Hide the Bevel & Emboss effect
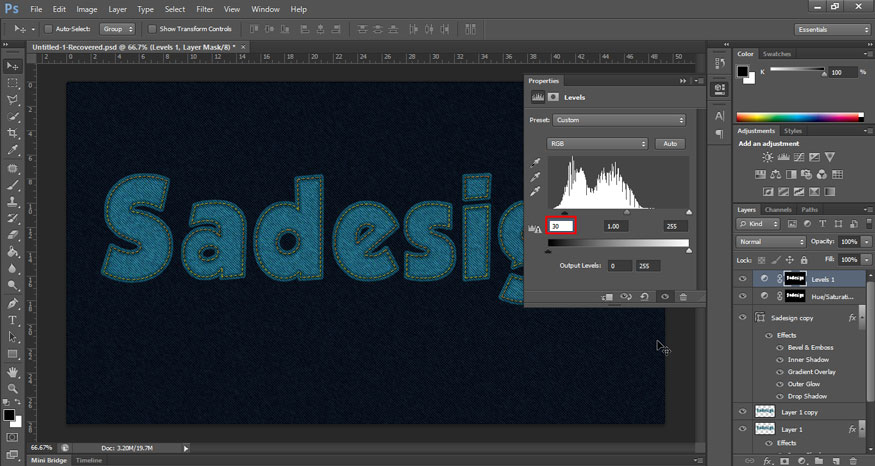 click(780, 347)
